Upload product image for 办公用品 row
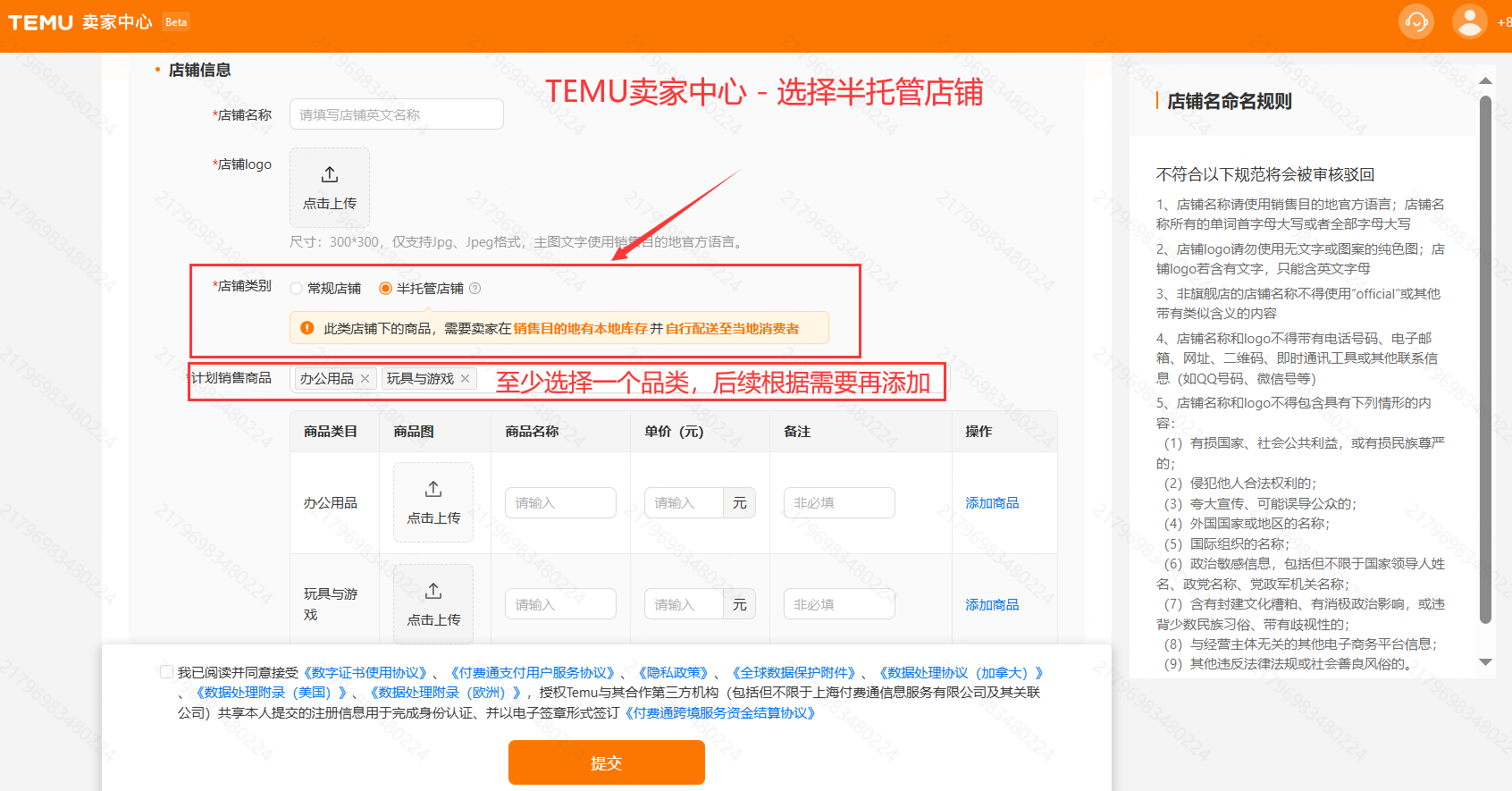 click(433, 502)
